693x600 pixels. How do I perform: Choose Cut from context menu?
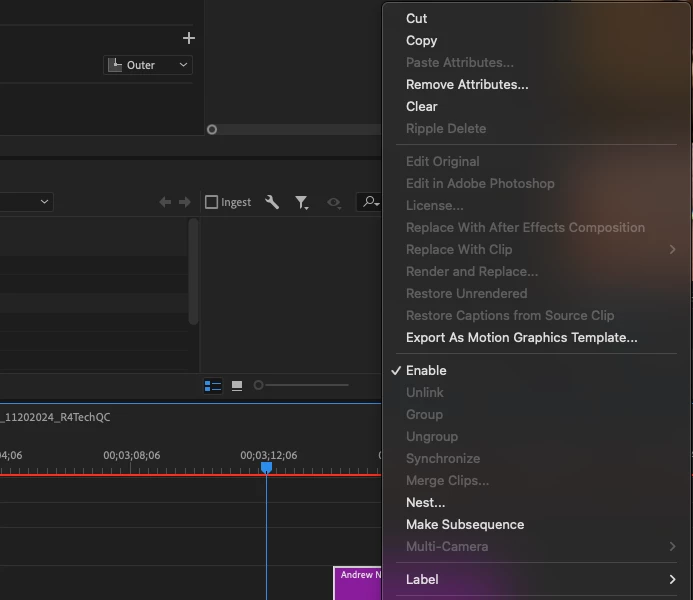point(416,19)
